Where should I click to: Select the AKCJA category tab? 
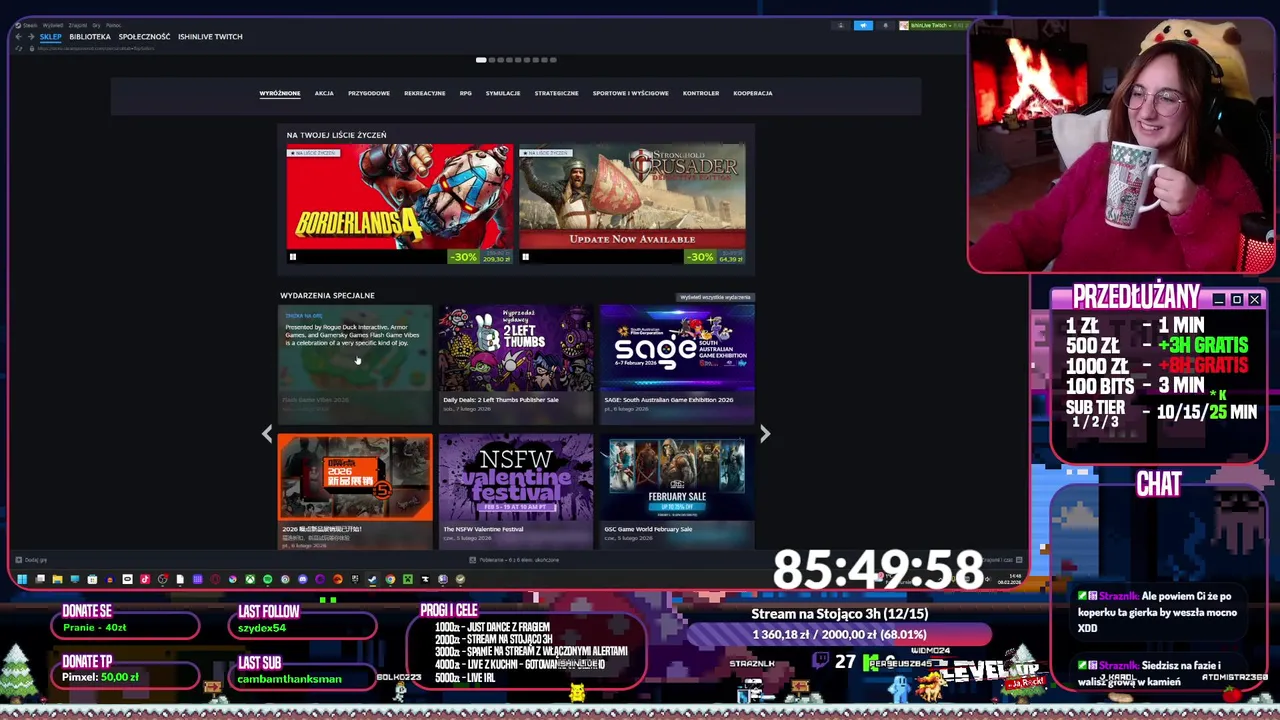coord(324,93)
